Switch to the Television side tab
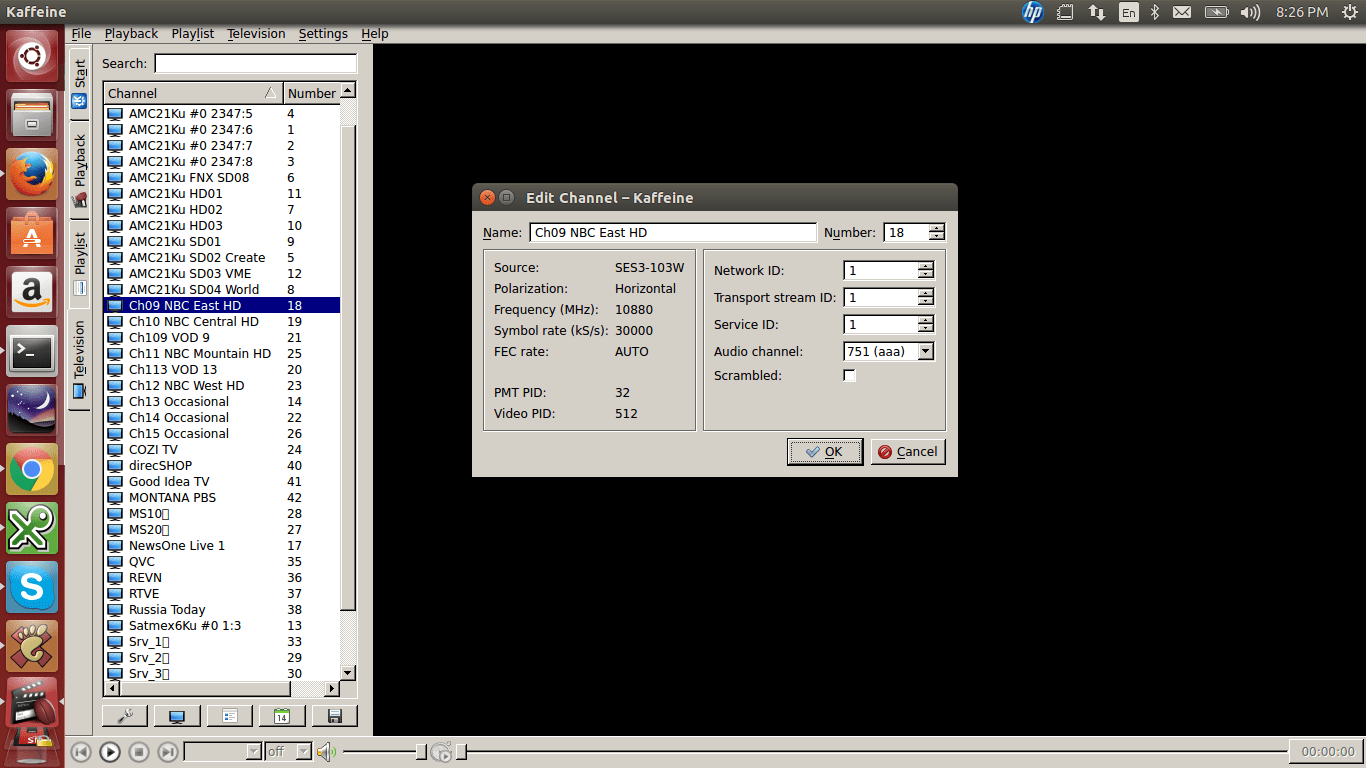Image resolution: width=1366 pixels, height=768 pixels. [79, 360]
